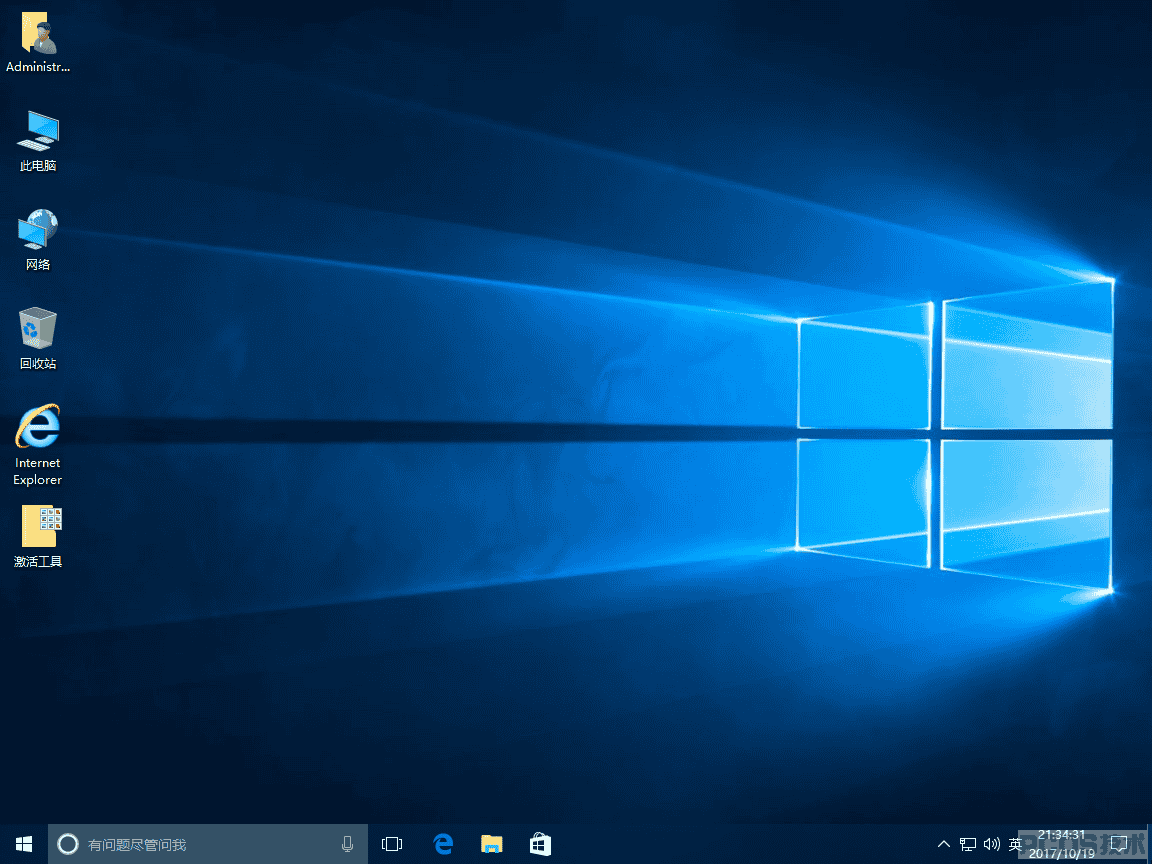Select the 回收站 Recycle Bin icon

(38, 328)
